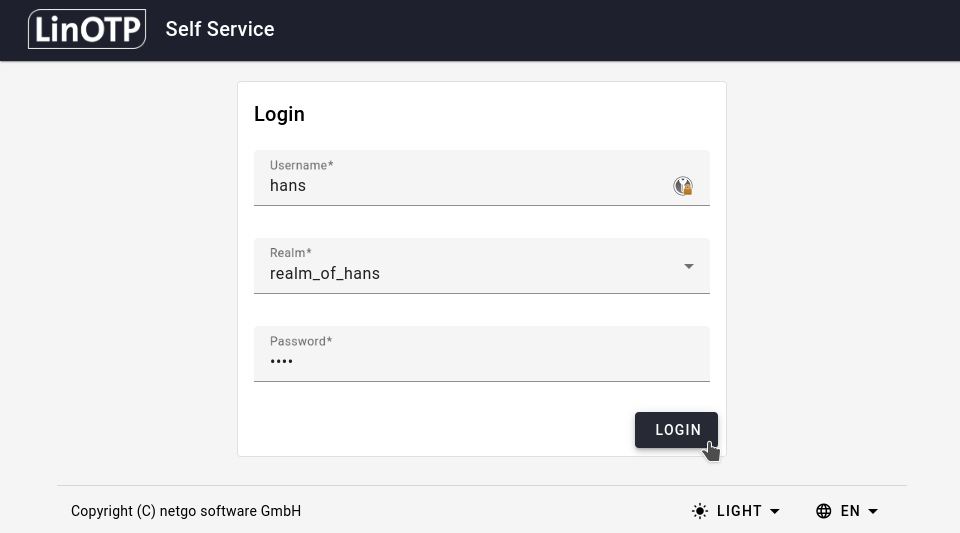Viewport: 960px width, 533px height.
Task: Open the caret next to EN
Action: (873, 511)
